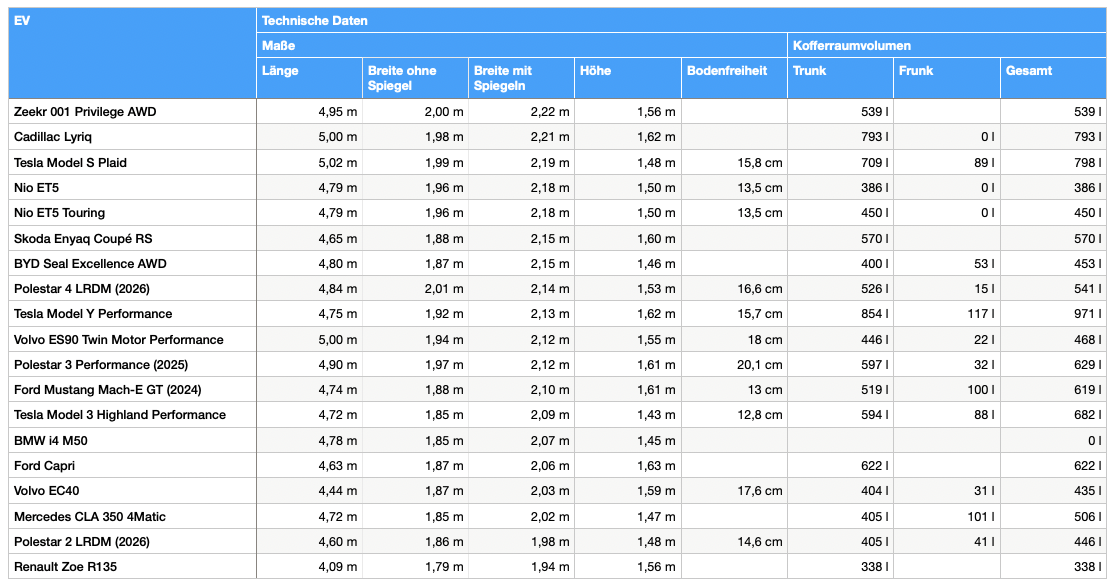This screenshot has width=1115, height=586.
Task: Click the 117 l frunk value
Action: coord(981,314)
